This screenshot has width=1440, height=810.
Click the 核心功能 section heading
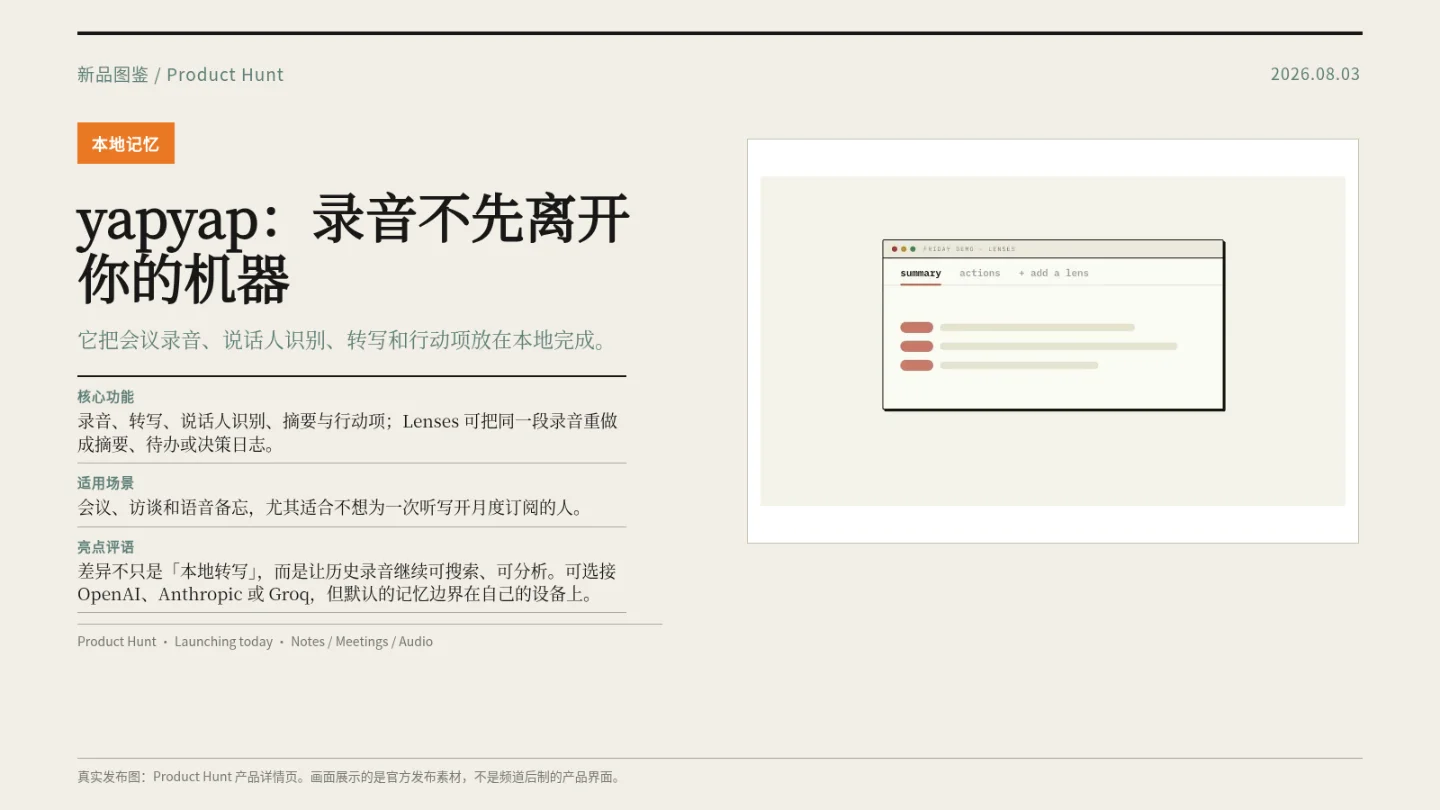click(x=105, y=397)
